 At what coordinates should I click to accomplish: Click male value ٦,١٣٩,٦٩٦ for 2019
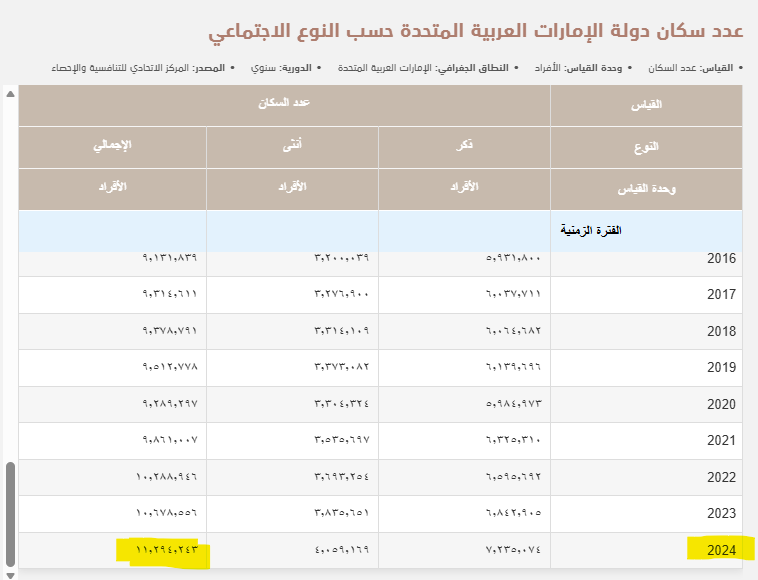pos(513,368)
